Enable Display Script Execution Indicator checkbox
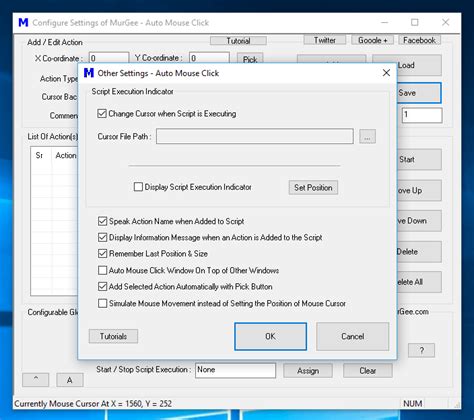 (138, 187)
